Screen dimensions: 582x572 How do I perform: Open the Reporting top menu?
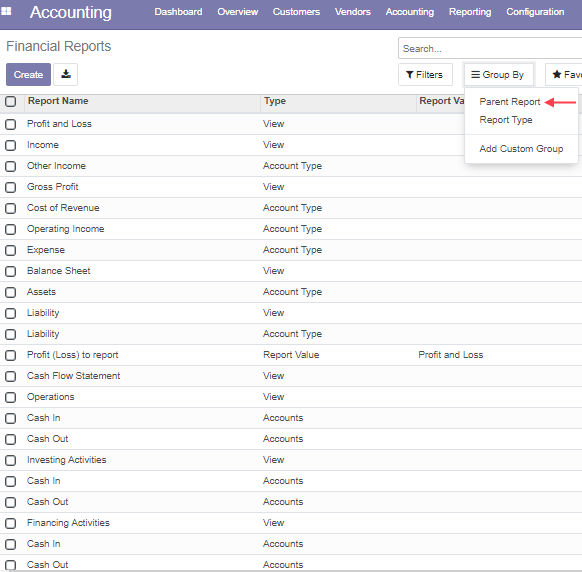[470, 12]
